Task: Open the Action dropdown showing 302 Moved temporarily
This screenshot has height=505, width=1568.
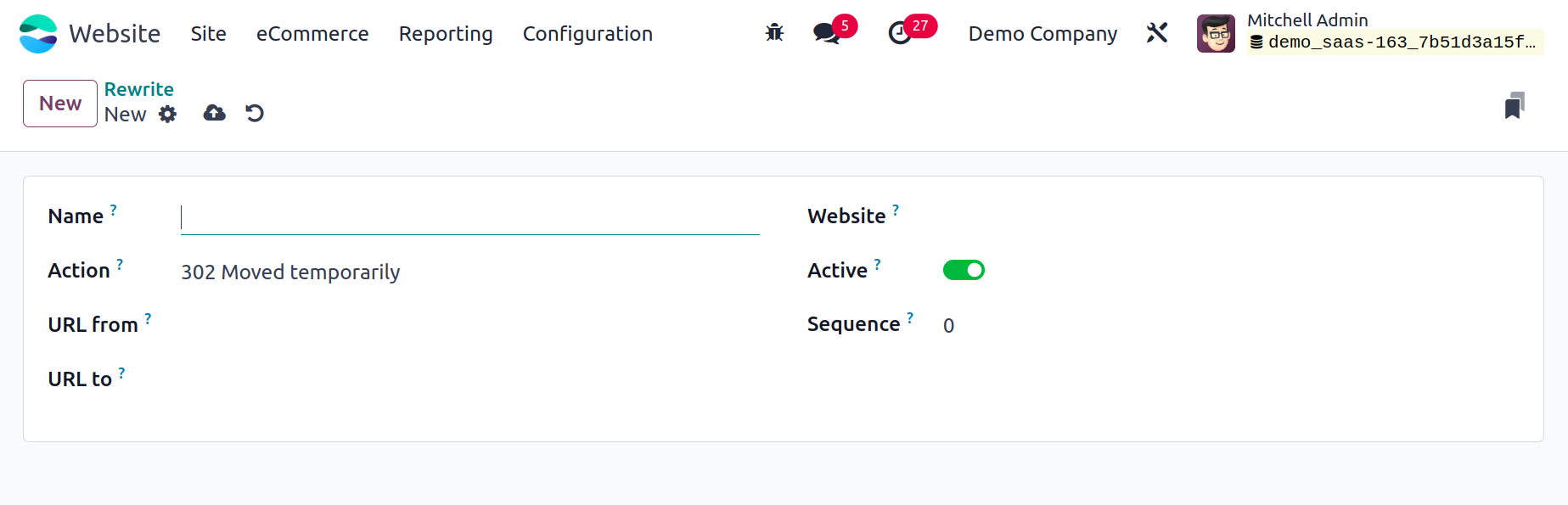Action: pyautogui.click(x=469, y=272)
